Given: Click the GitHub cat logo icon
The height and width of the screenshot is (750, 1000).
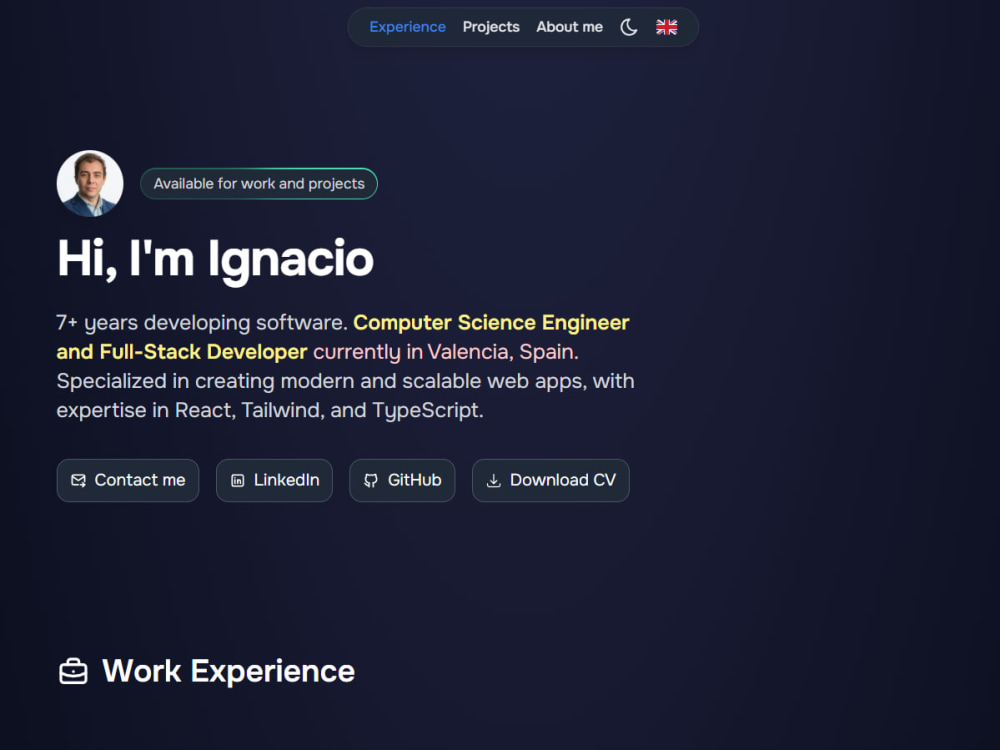Looking at the screenshot, I should pos(371,481).
